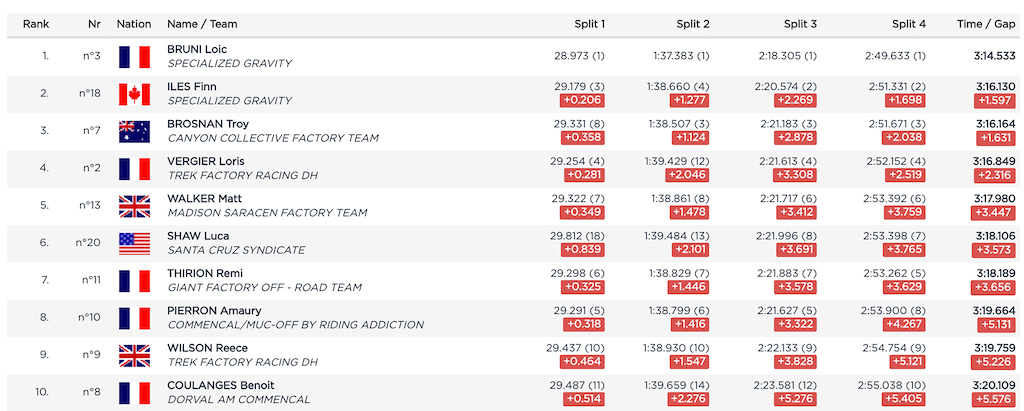The height and width of the screenshot is (411, 1024).
Task: Click the UK flag beside WILSON Reece
Action: point(135,355)
